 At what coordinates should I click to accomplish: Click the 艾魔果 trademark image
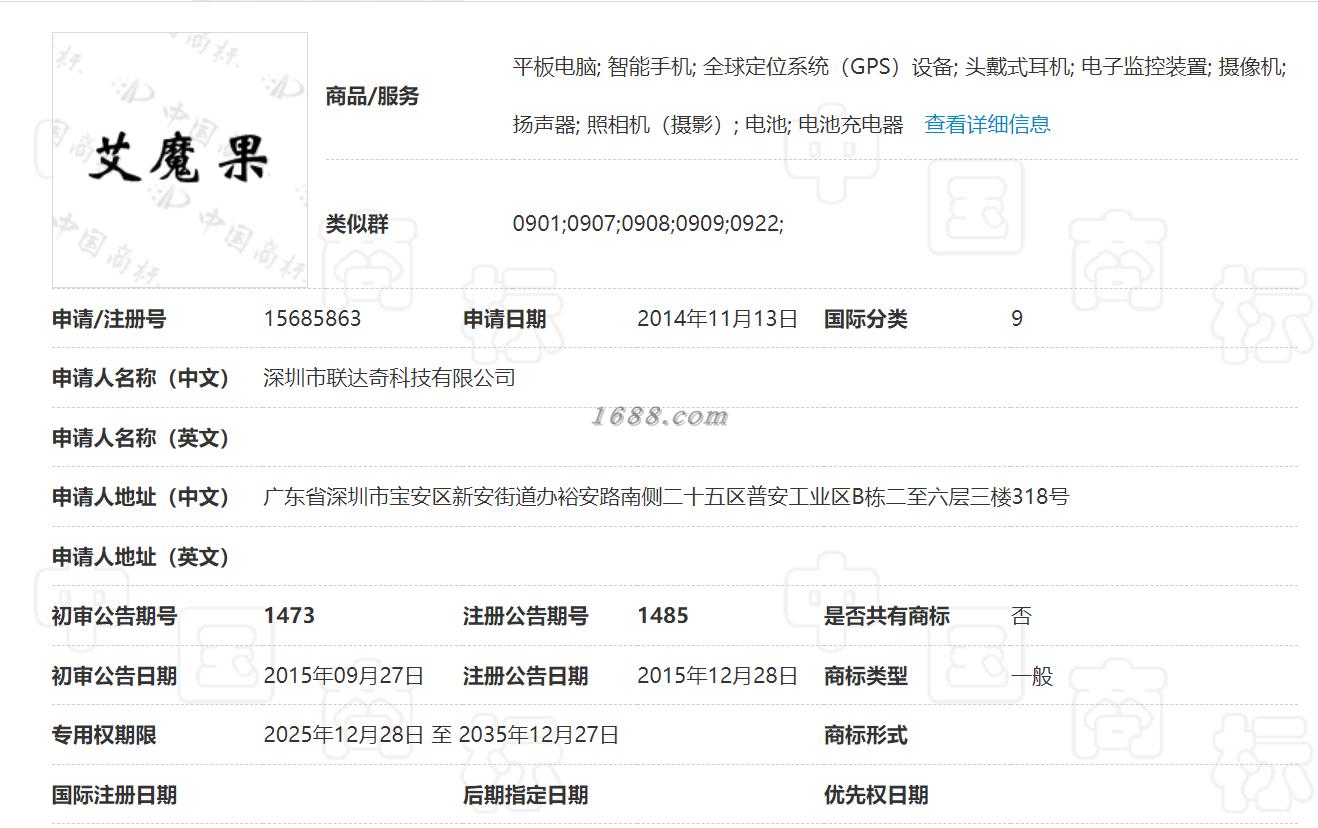180,160
